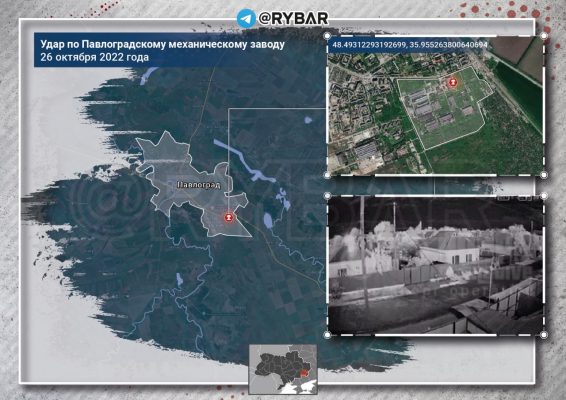This screenshot has height=400, width=566.
Task: Click the red strike marker on Pavlograd map
Action: point(228,218)
